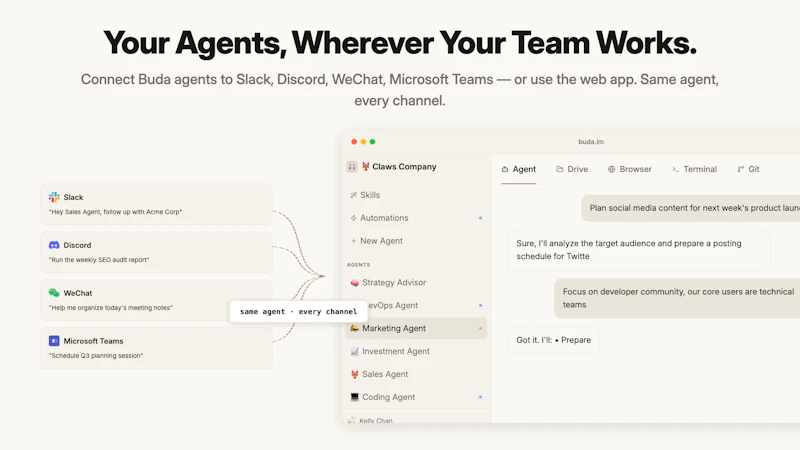Click the Coding Agent laptop icon
800x450 pixels.
coord(355,397)
